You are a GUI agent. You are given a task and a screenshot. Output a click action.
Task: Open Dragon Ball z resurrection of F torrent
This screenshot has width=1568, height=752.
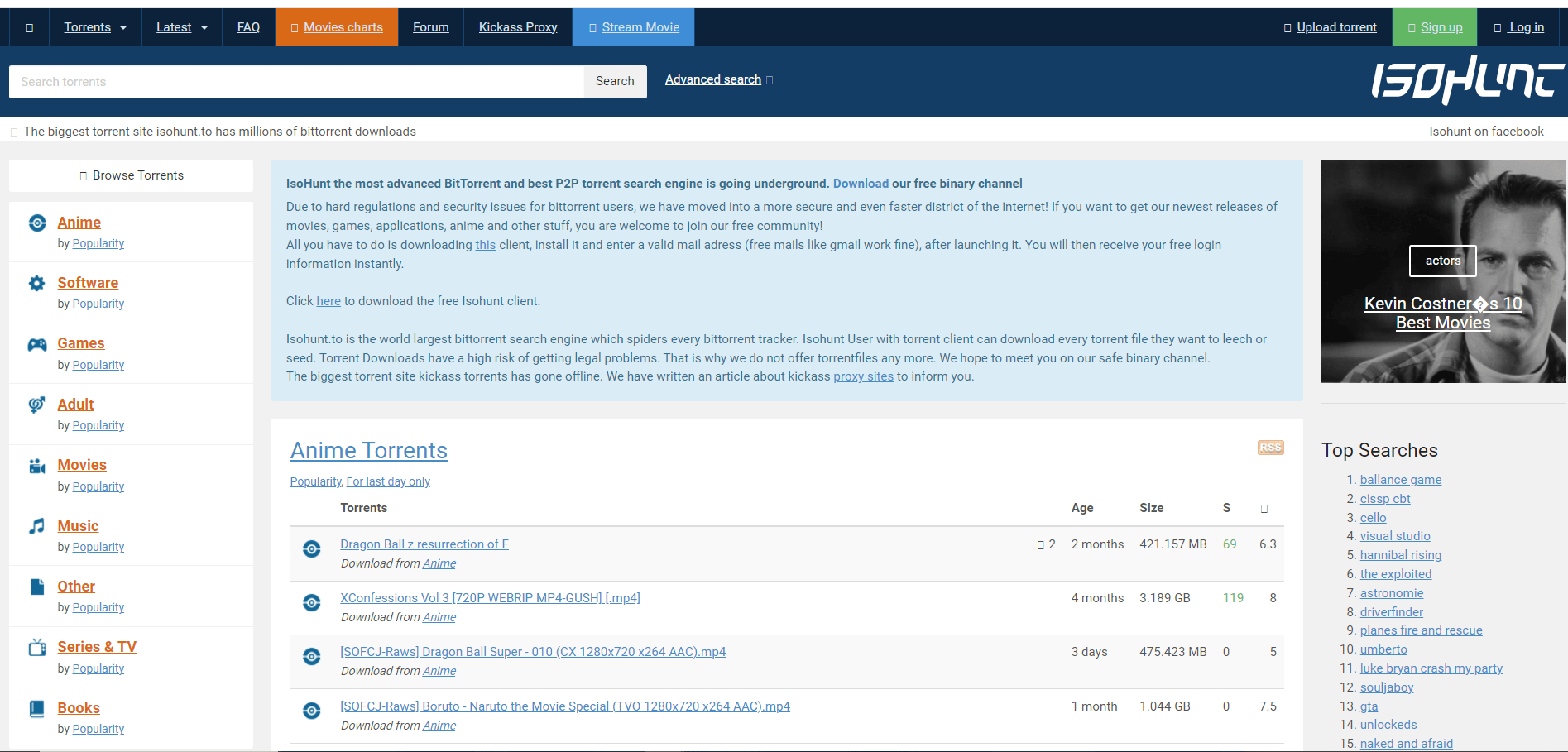coord(424,544)
